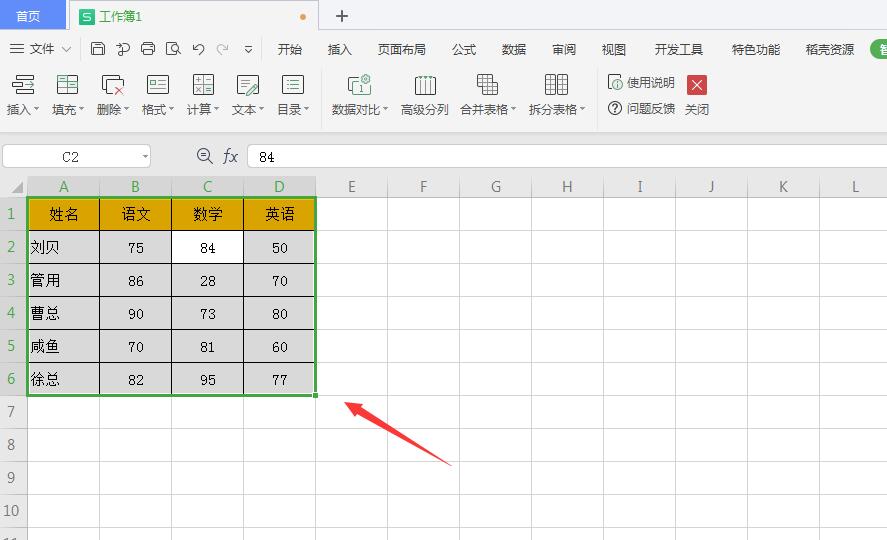Click the 合并表格 icon
The height and width of the screenshot is (540, 887).
tap(487, 85)
